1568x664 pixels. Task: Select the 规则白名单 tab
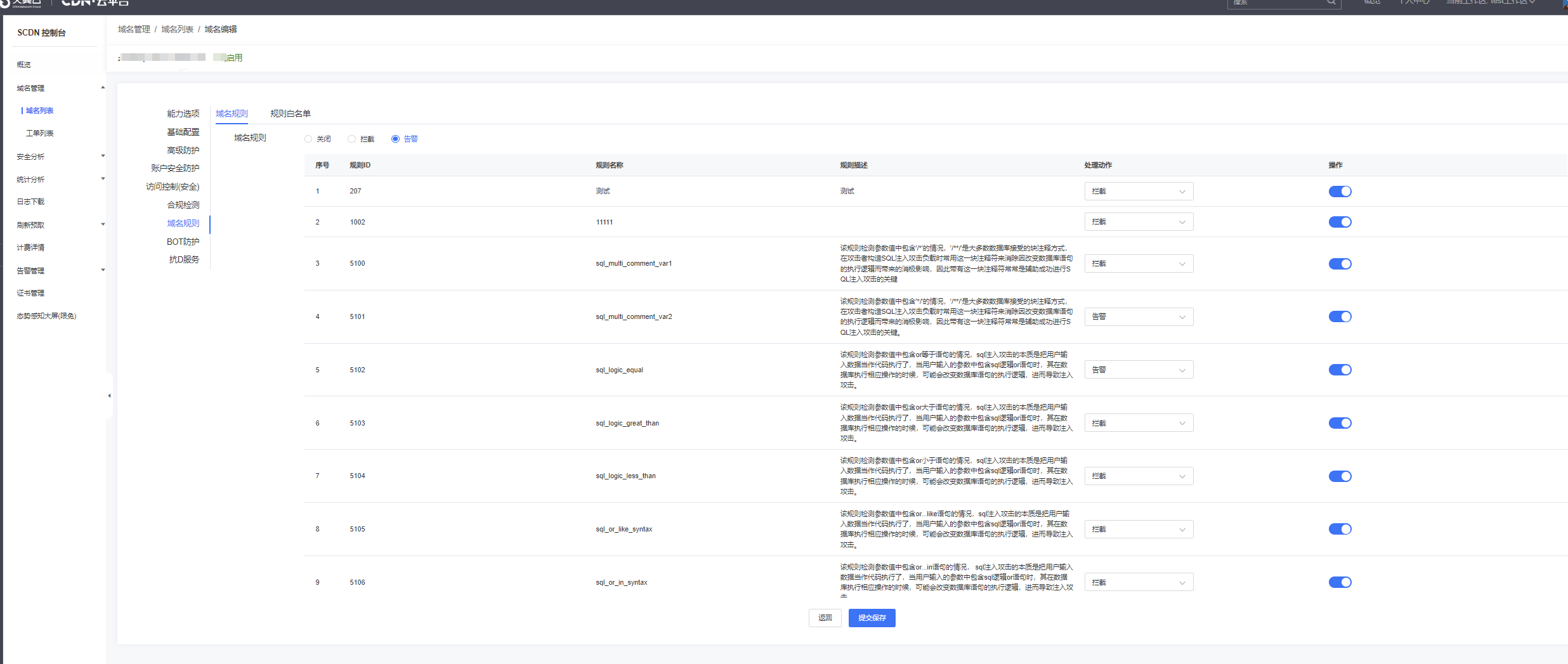[x=291, y=114]
